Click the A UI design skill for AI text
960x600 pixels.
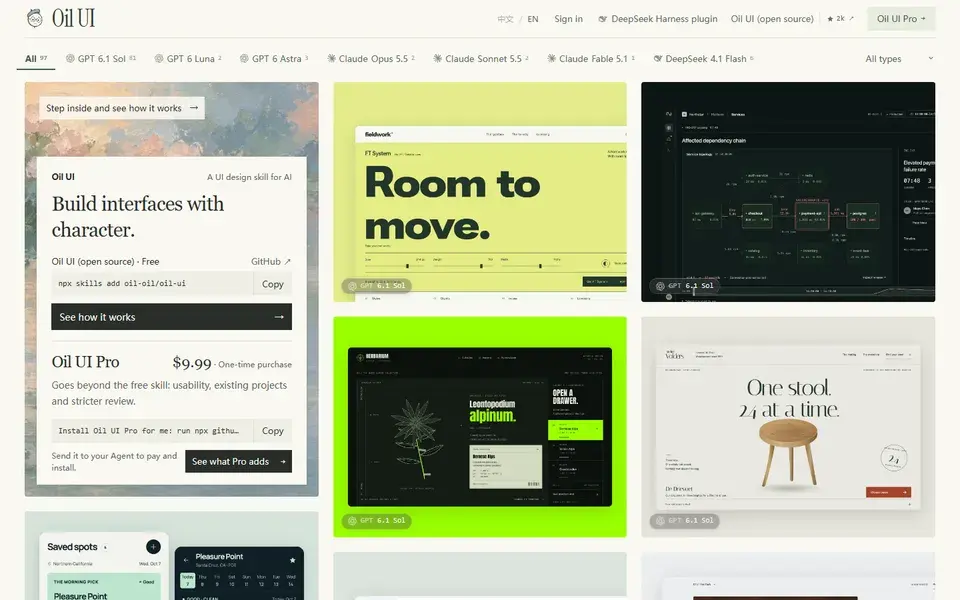pyautogui.click(x=249, y=177)
